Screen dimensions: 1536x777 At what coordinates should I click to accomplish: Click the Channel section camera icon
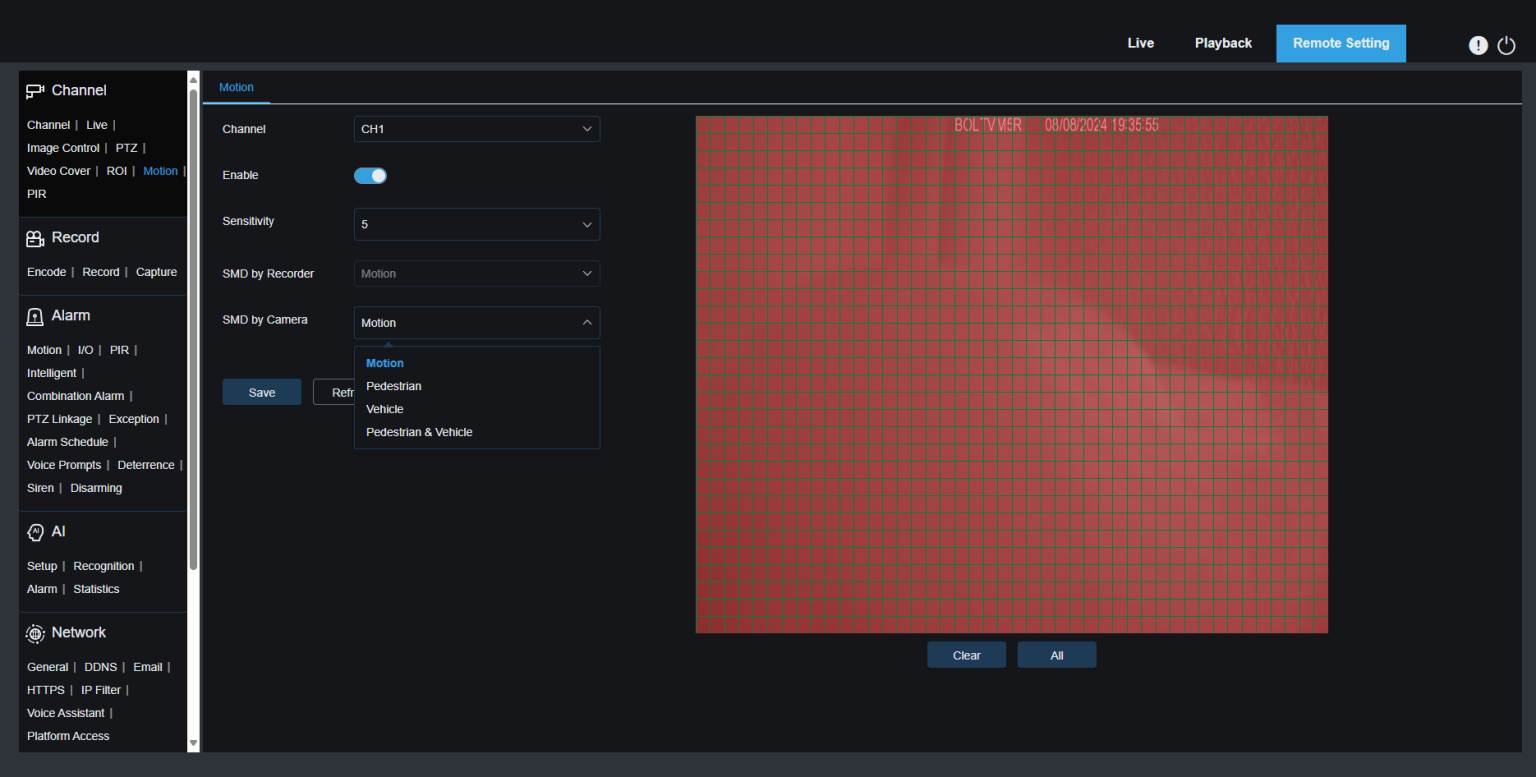click(x=35, y=91)
